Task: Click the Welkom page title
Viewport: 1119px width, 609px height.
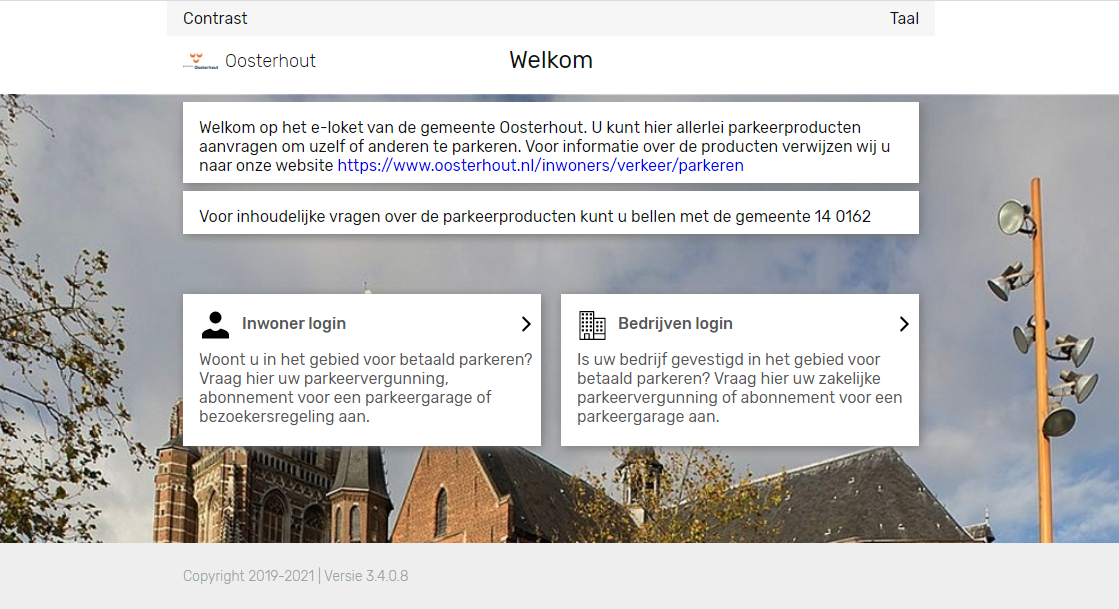Action: 551,60
